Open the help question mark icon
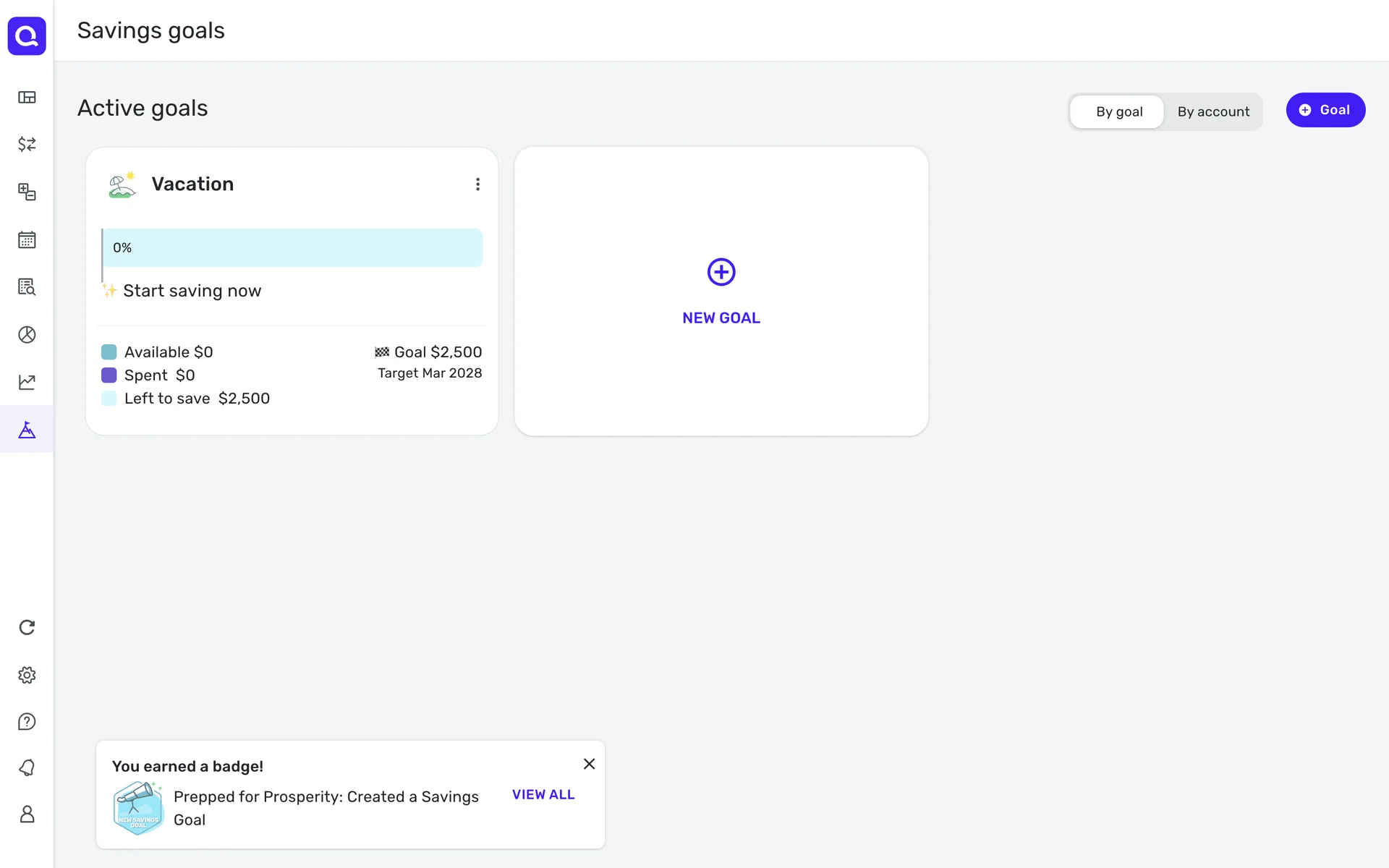 (27, 721)
